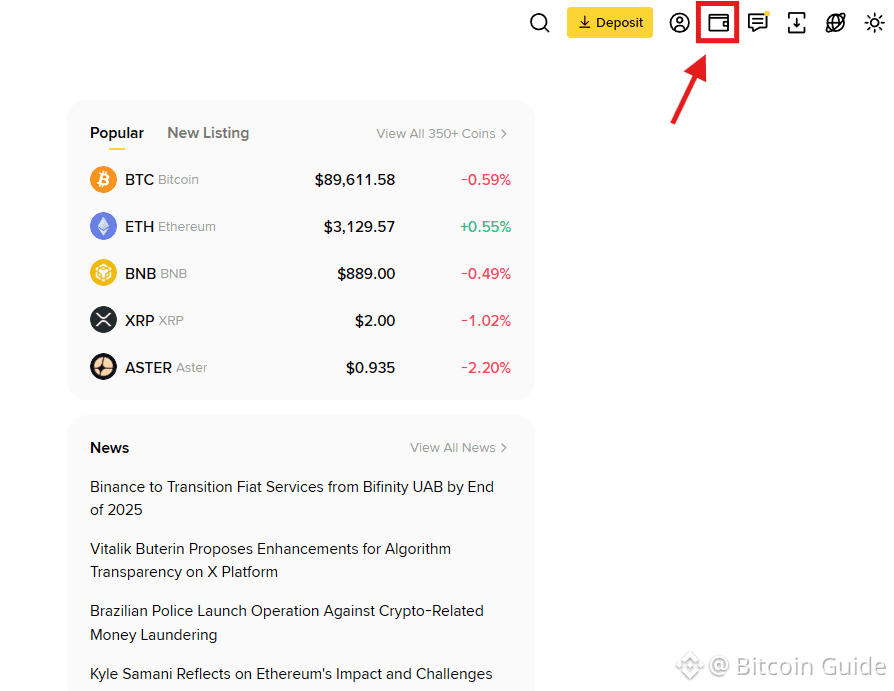Click the -2.20% change value
Viewport: 894px width, 691px height.
pos(486,368)
